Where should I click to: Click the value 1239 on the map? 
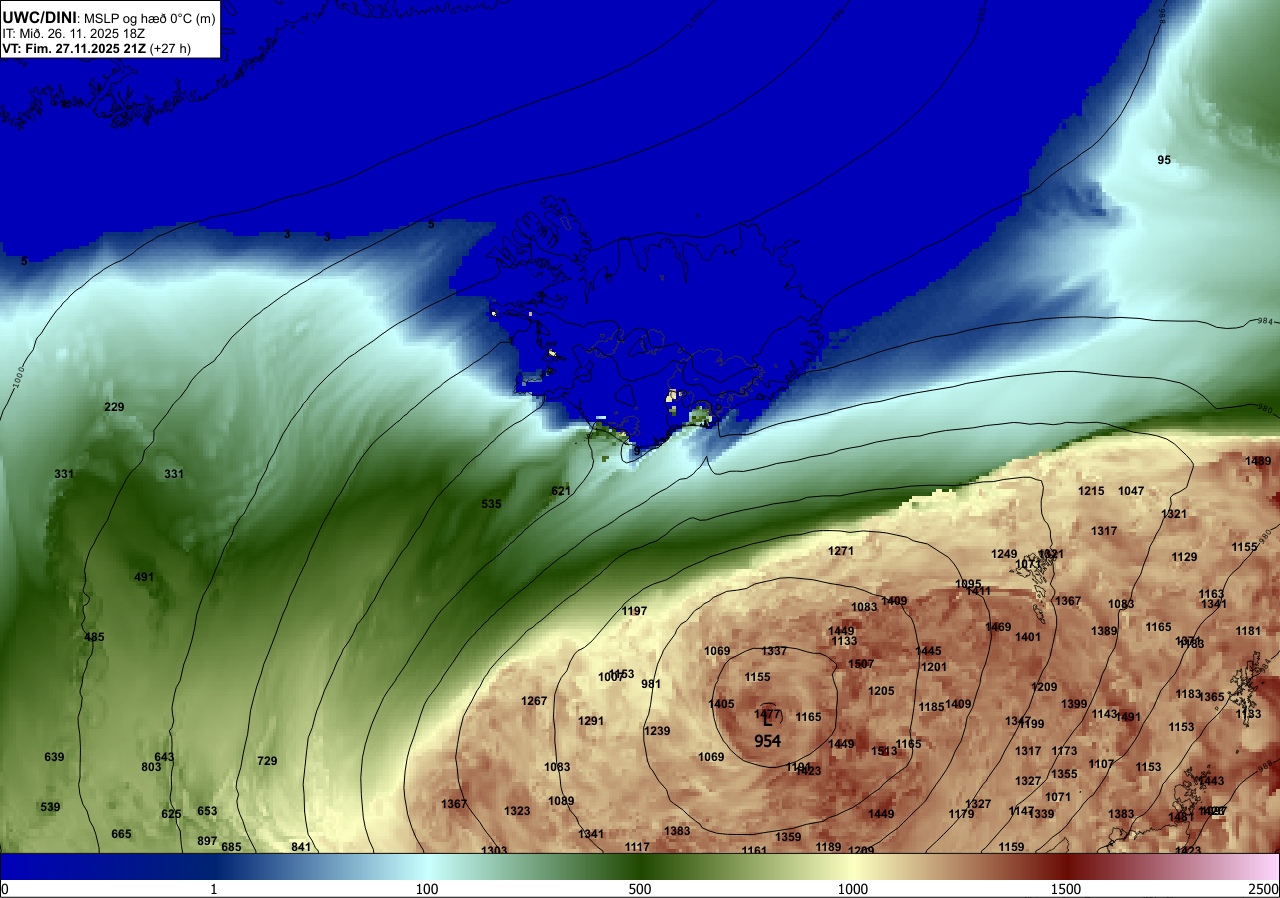[x=657, y=731]
